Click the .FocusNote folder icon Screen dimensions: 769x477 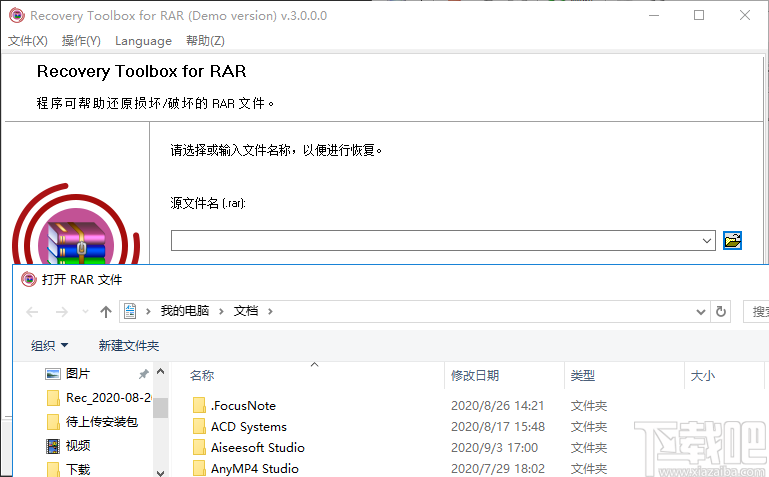[199, 406]
